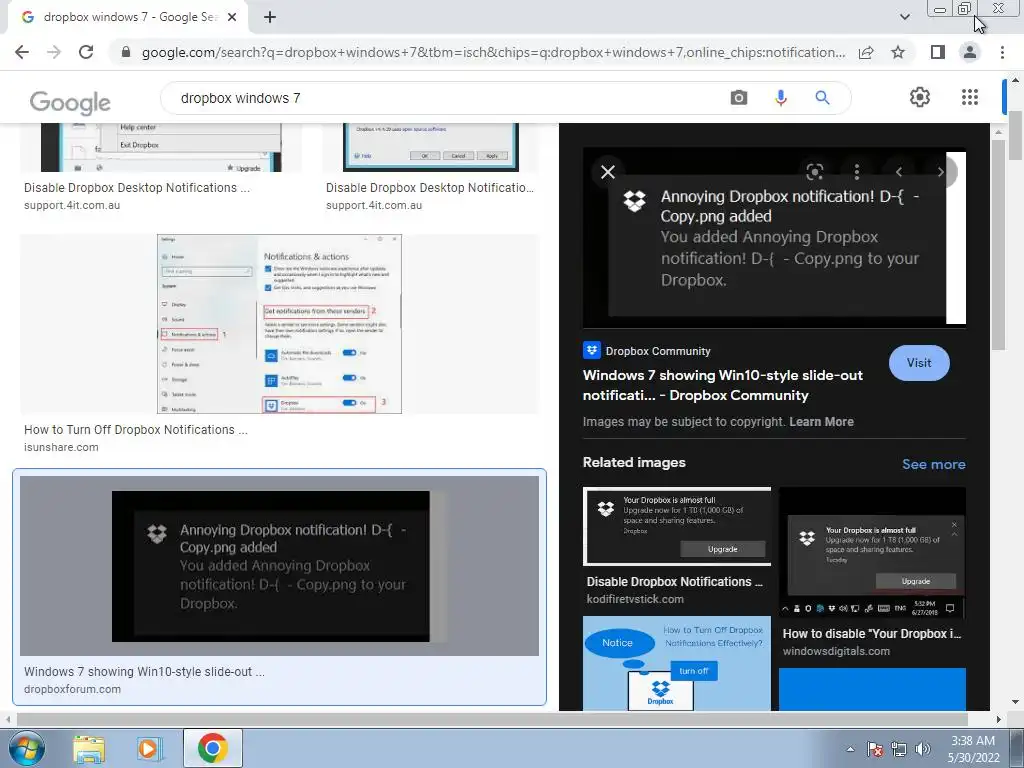
Task: Click the Windows 7 showing Win10-style slide-out caption
Action: 144,671
